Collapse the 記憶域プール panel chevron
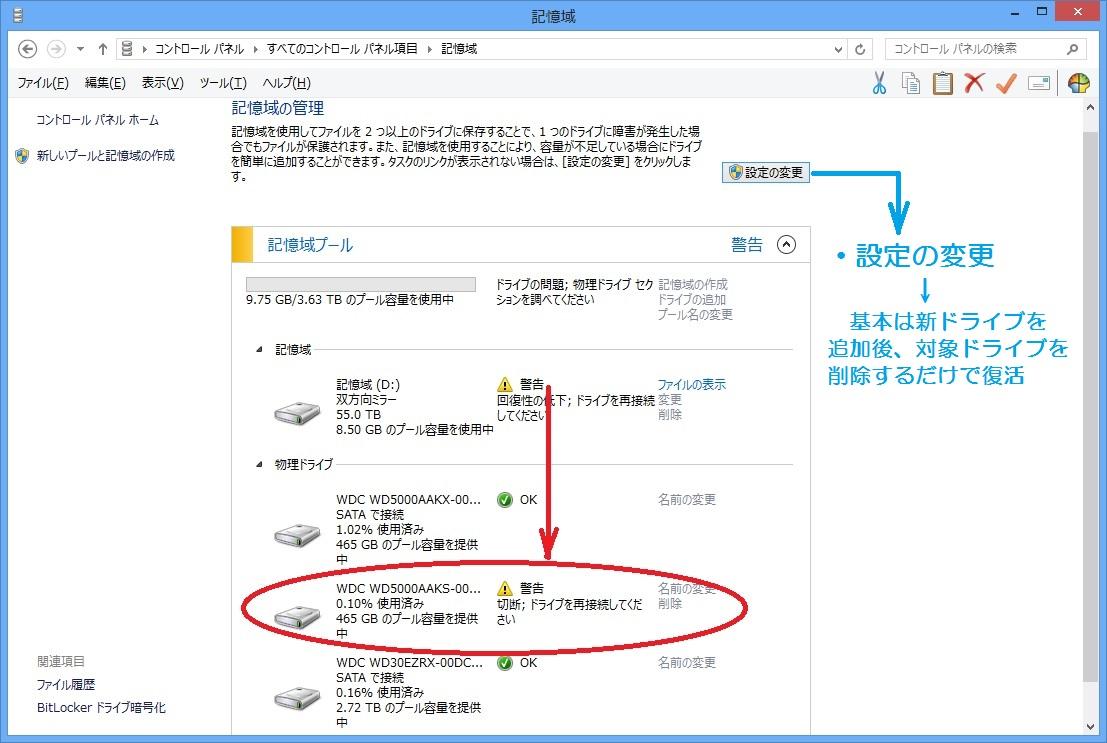This screenshot has width=1107, height=743. (786, 244)
